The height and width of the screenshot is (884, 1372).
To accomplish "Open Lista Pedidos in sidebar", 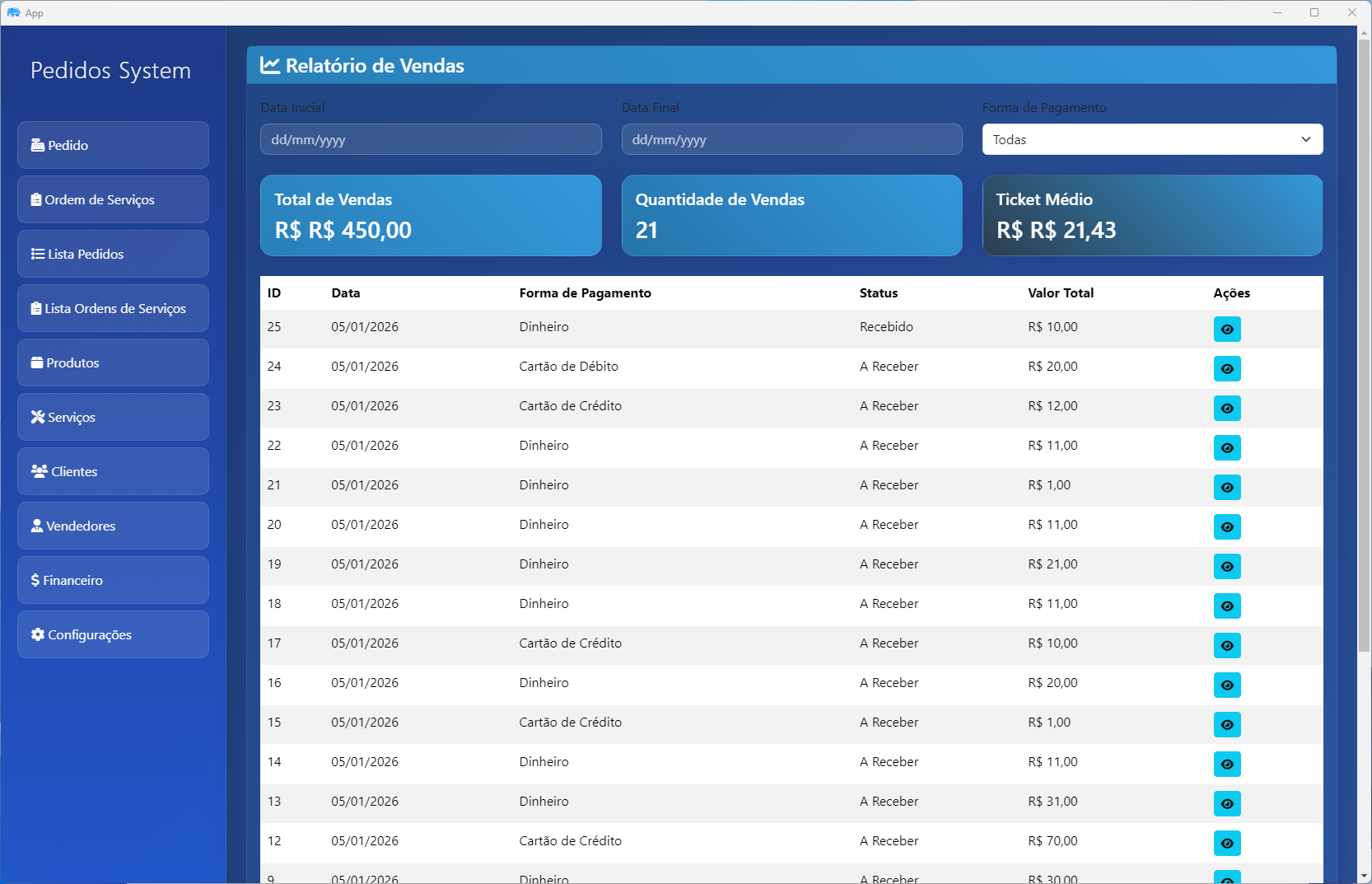I will click(113, 254).
